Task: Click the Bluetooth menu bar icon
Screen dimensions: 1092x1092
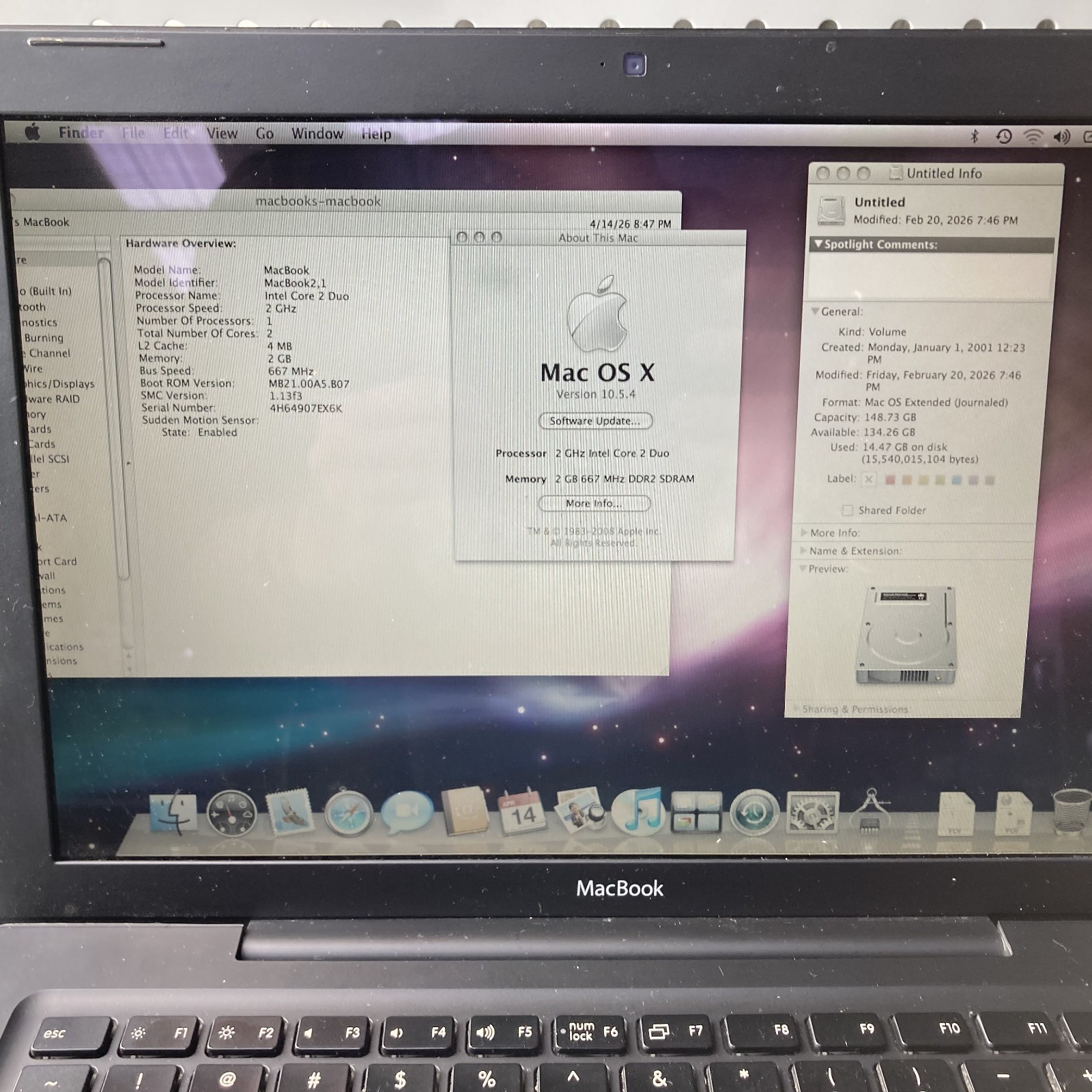Action: click(975, 136)
